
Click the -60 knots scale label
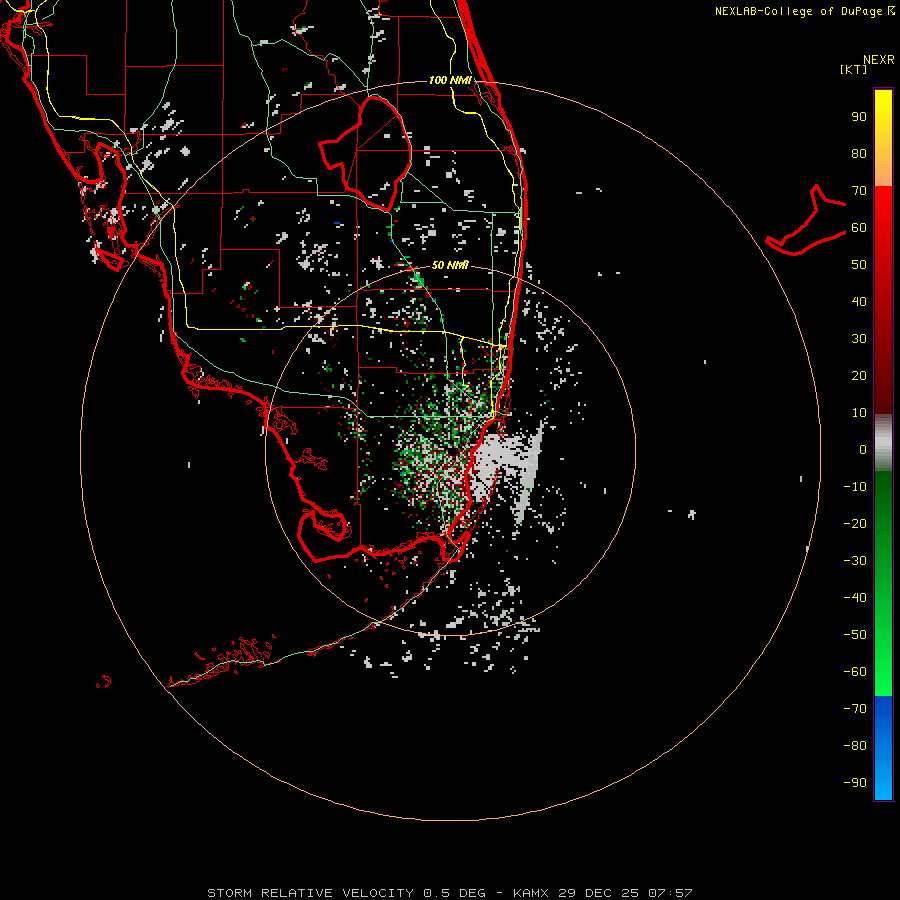click(x=855, y=672)
